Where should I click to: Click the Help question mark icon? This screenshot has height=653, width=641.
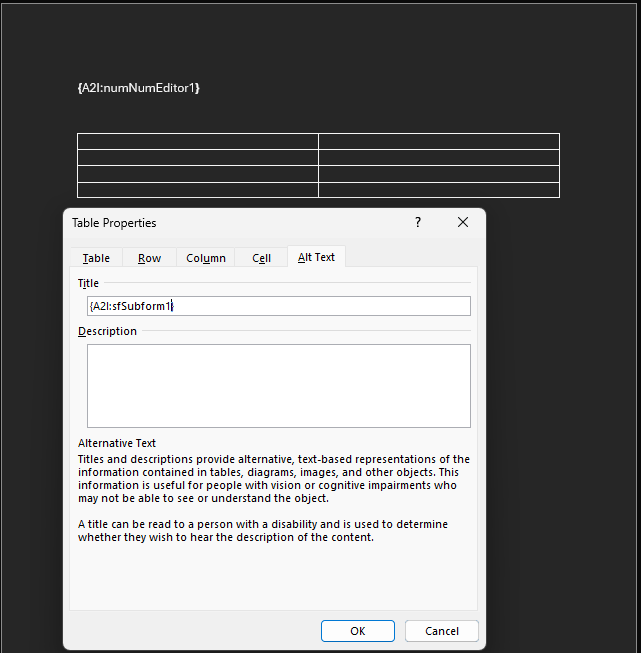tap(418, 223)
